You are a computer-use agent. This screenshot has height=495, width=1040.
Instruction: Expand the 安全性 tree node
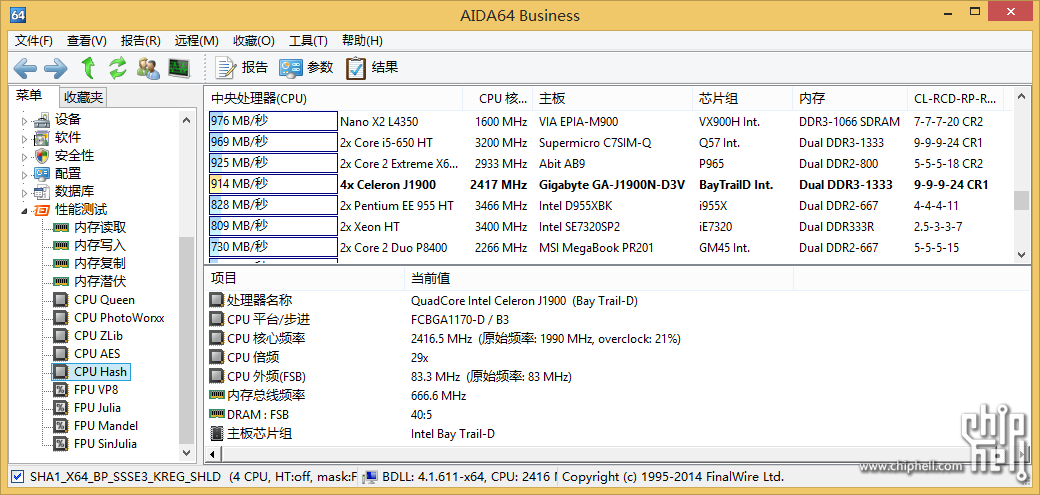[25, 157]
